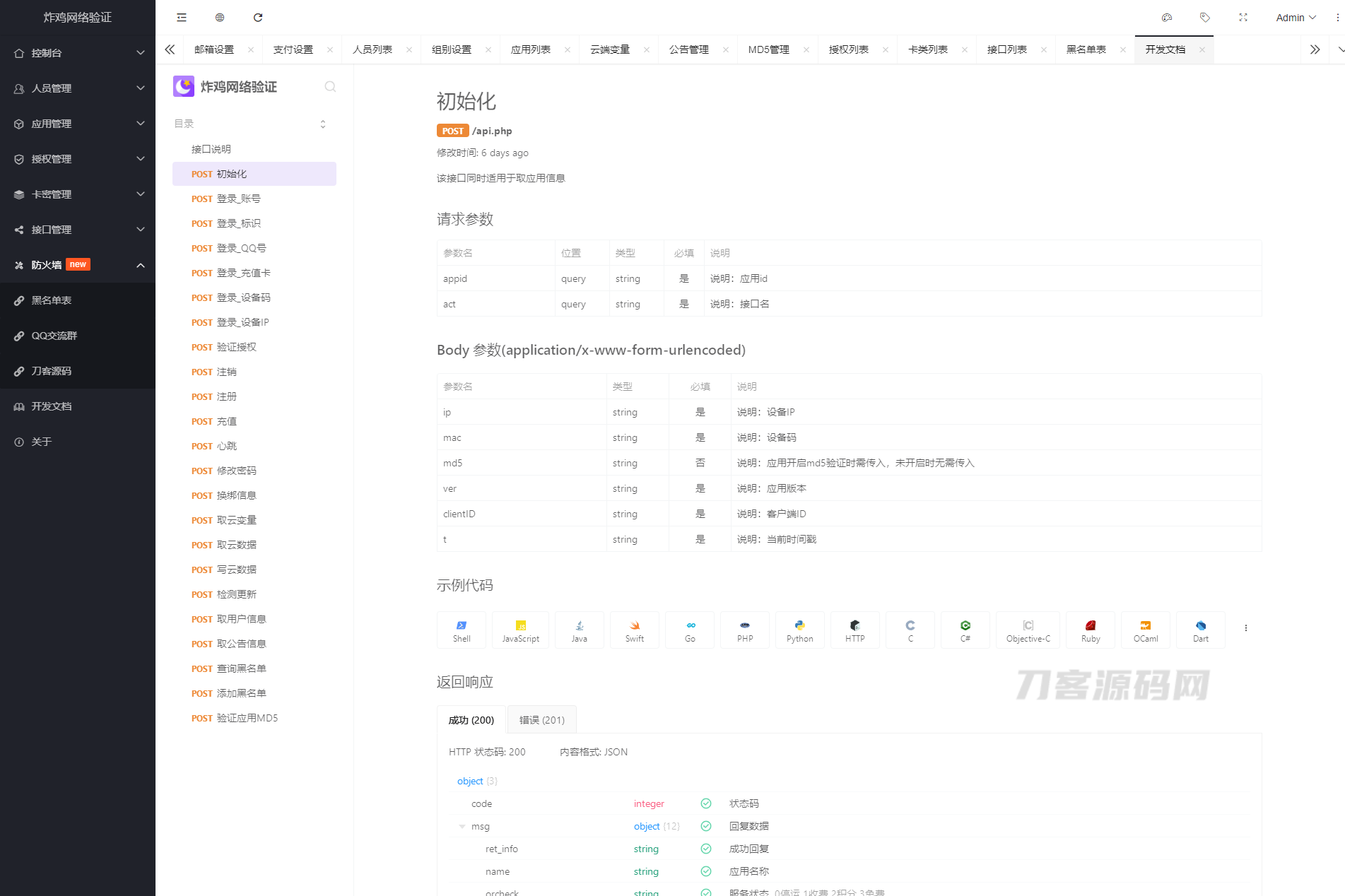
Task: Click the globe icon near the top left
Action: tap(219, 17)
